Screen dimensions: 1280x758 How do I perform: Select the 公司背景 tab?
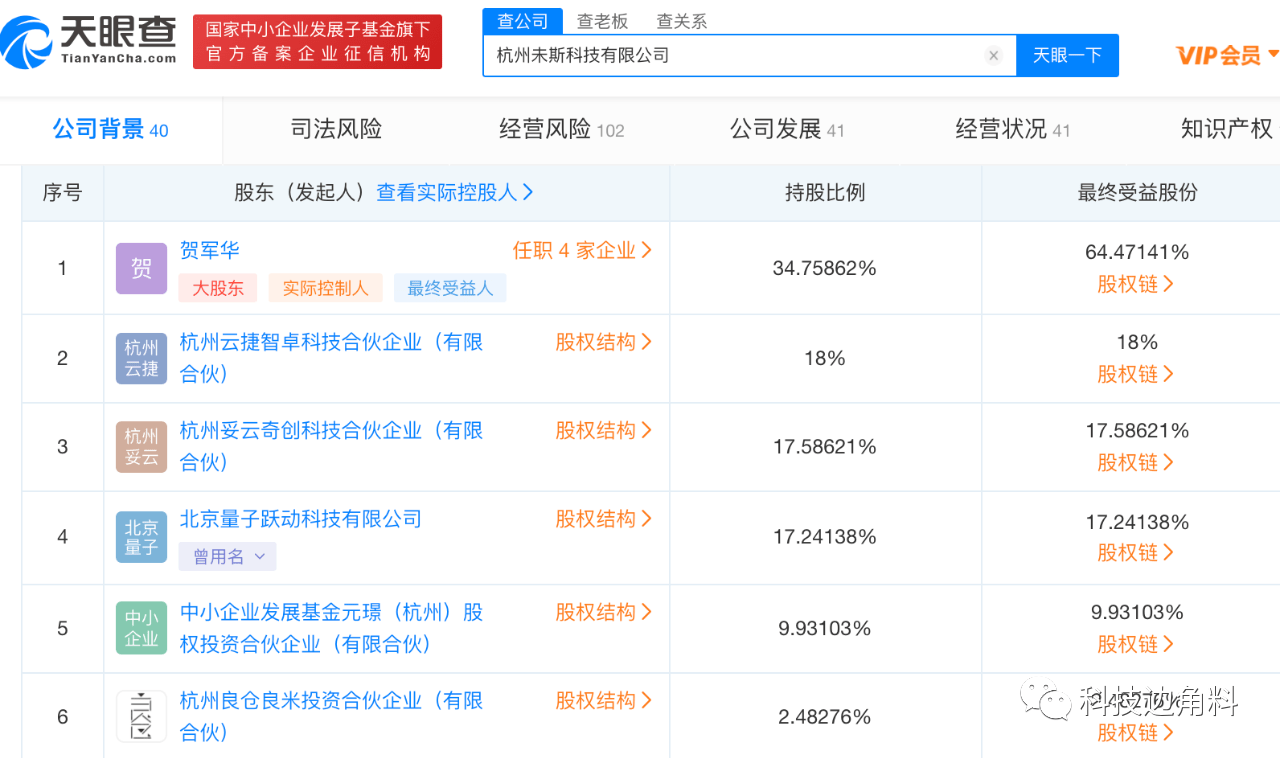click(110, 129)
